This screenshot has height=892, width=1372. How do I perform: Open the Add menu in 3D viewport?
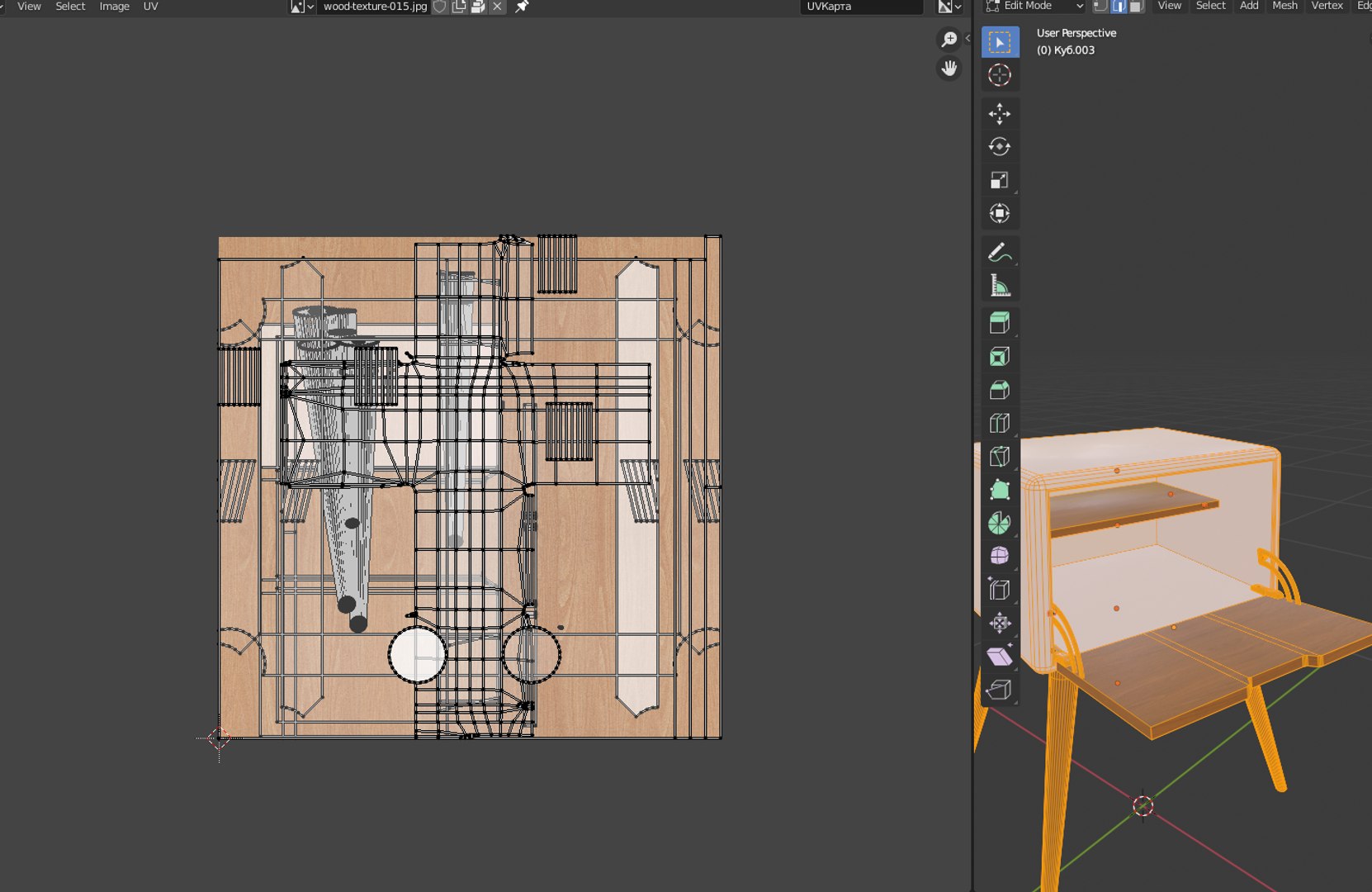tap(1249, 6)
